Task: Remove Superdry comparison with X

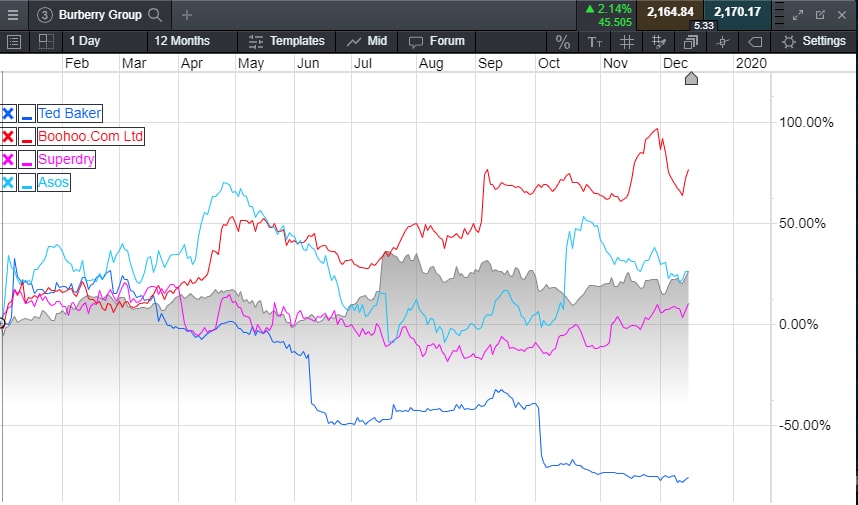Action: pyautogui.click(x=8, y=160)
